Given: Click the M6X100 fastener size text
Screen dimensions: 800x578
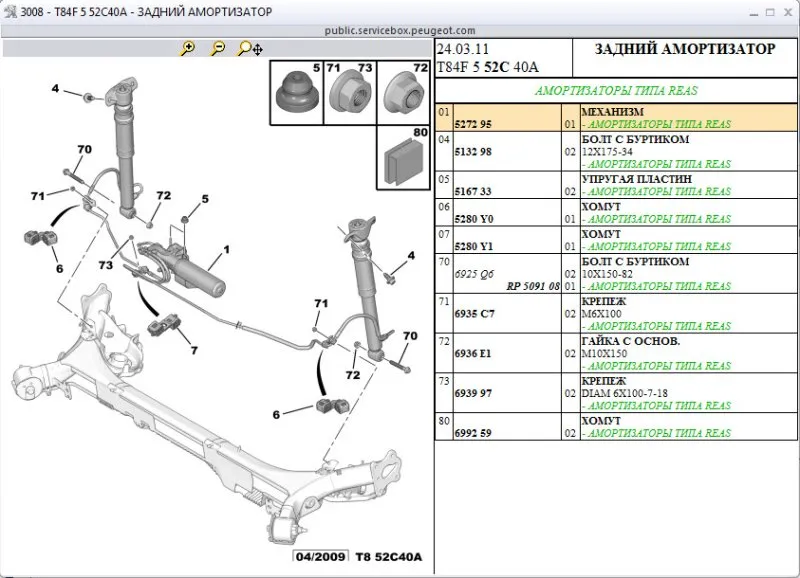Looking at the screenshot, I should (602, 314).
